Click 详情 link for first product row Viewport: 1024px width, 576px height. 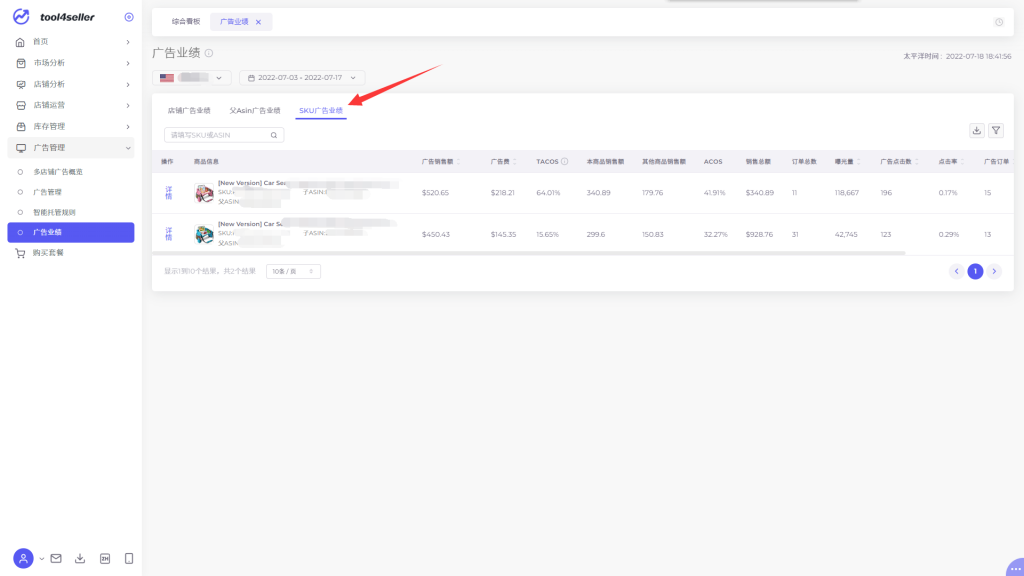tap(168, 192)
